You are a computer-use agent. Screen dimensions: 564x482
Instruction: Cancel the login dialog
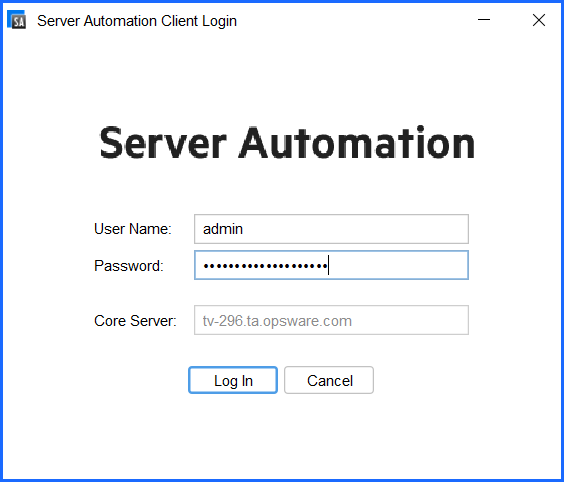click(x=329, y=380)
